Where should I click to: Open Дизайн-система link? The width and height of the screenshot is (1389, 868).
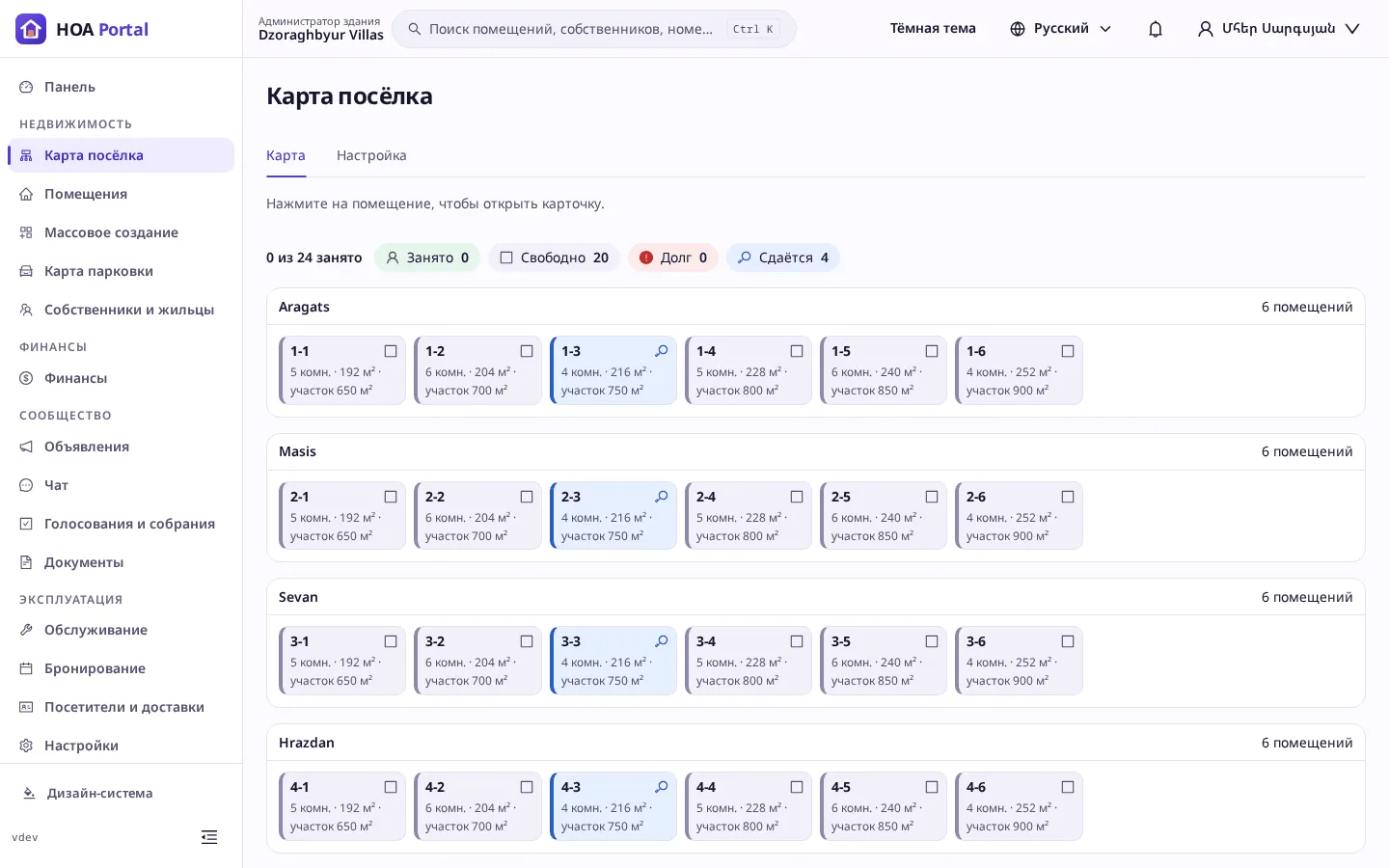[x=99, y=793]
